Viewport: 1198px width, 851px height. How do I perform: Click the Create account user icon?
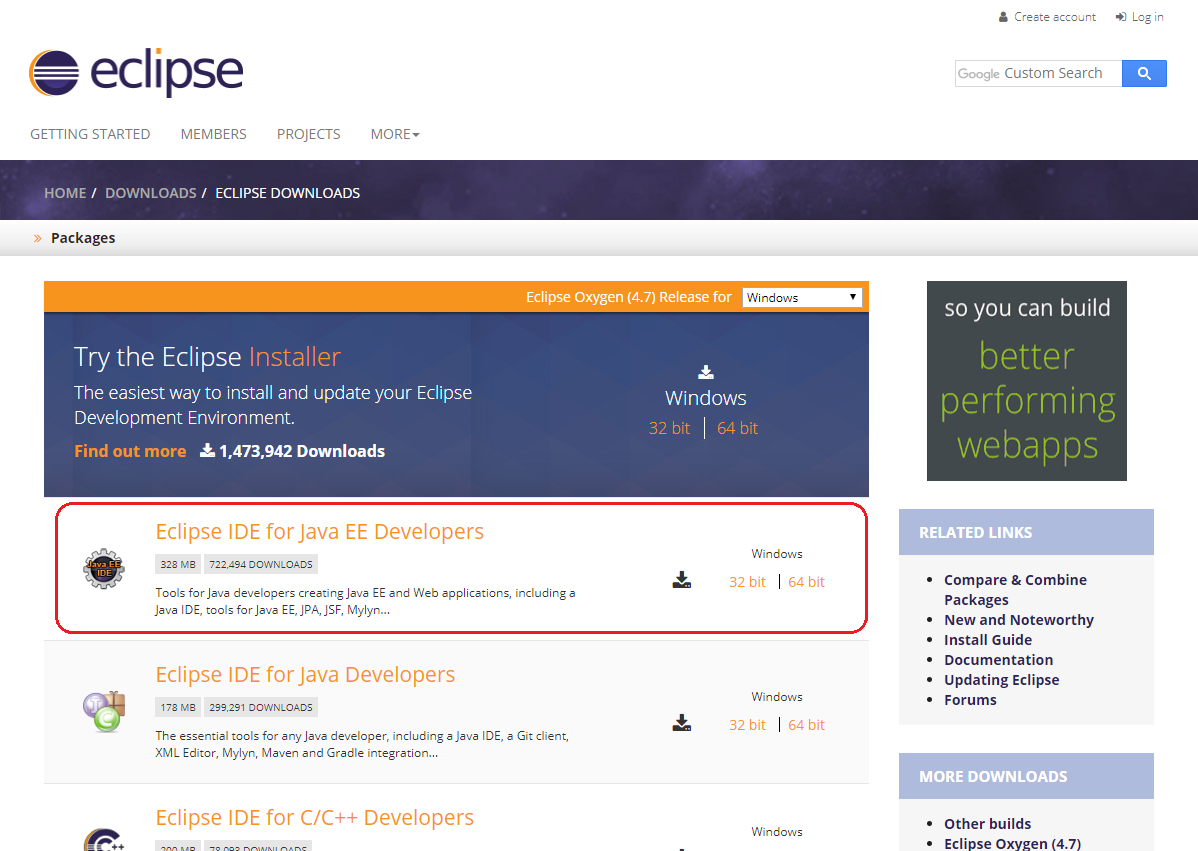(x=1003, y=17)
